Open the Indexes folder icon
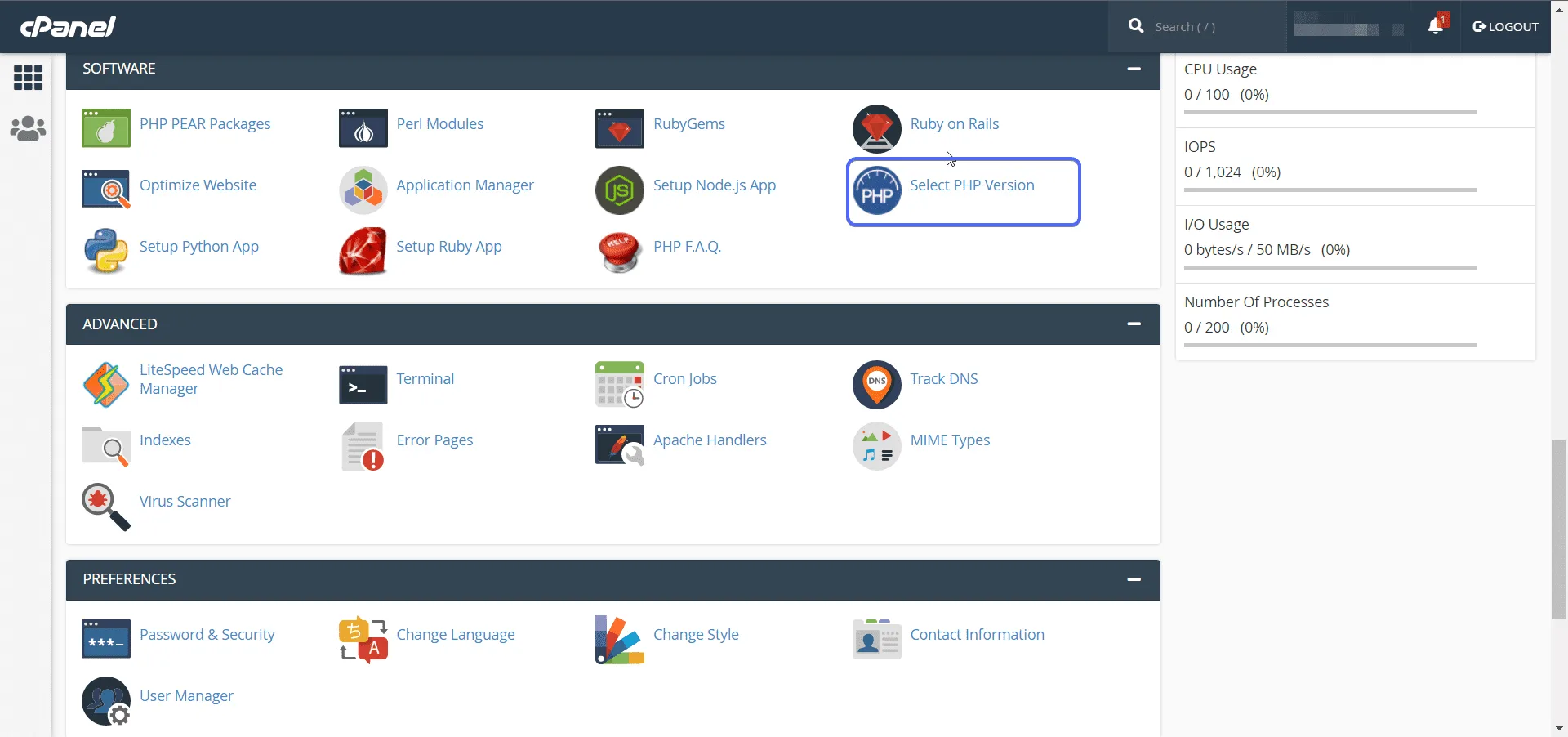This screenshot has width=1568, height=737. (106, 446)
